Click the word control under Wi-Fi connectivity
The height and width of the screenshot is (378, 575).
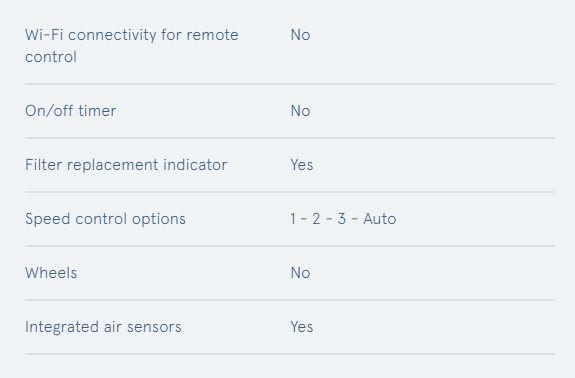51,57
